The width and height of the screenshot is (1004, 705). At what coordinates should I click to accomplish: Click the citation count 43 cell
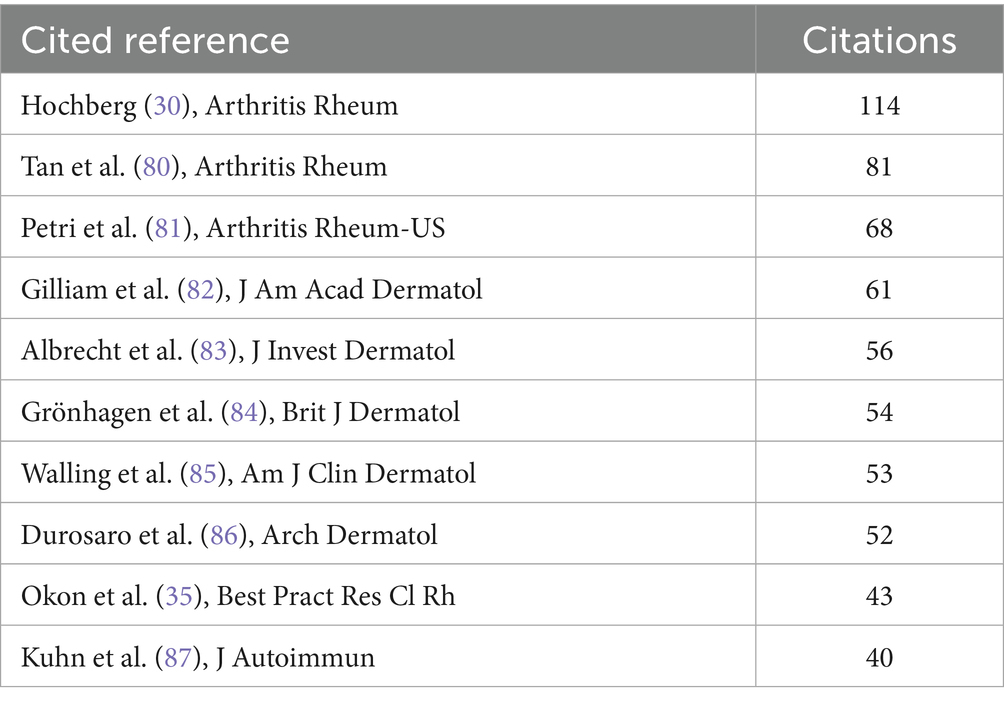coord(879,596)
